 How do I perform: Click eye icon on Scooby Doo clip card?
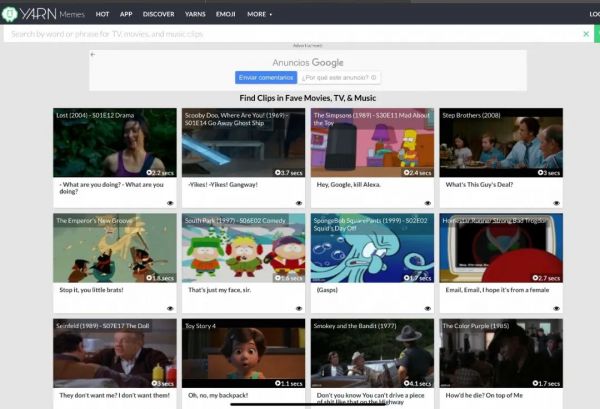tap(299, 203)
